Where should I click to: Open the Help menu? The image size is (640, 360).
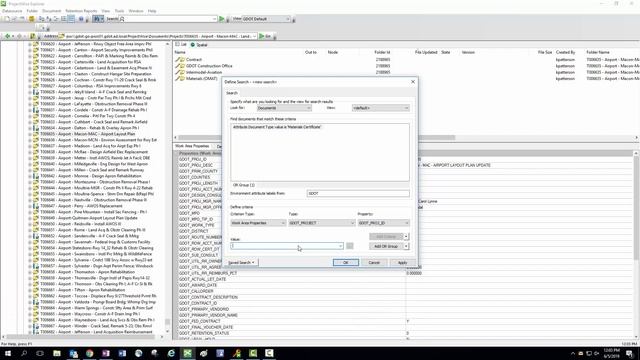(x=152, y=11)
